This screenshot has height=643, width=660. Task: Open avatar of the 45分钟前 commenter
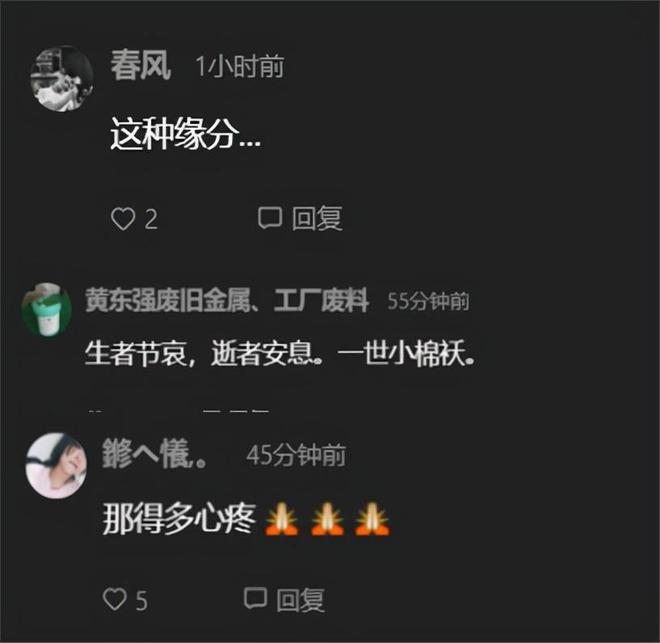click(x=56, y=465)
